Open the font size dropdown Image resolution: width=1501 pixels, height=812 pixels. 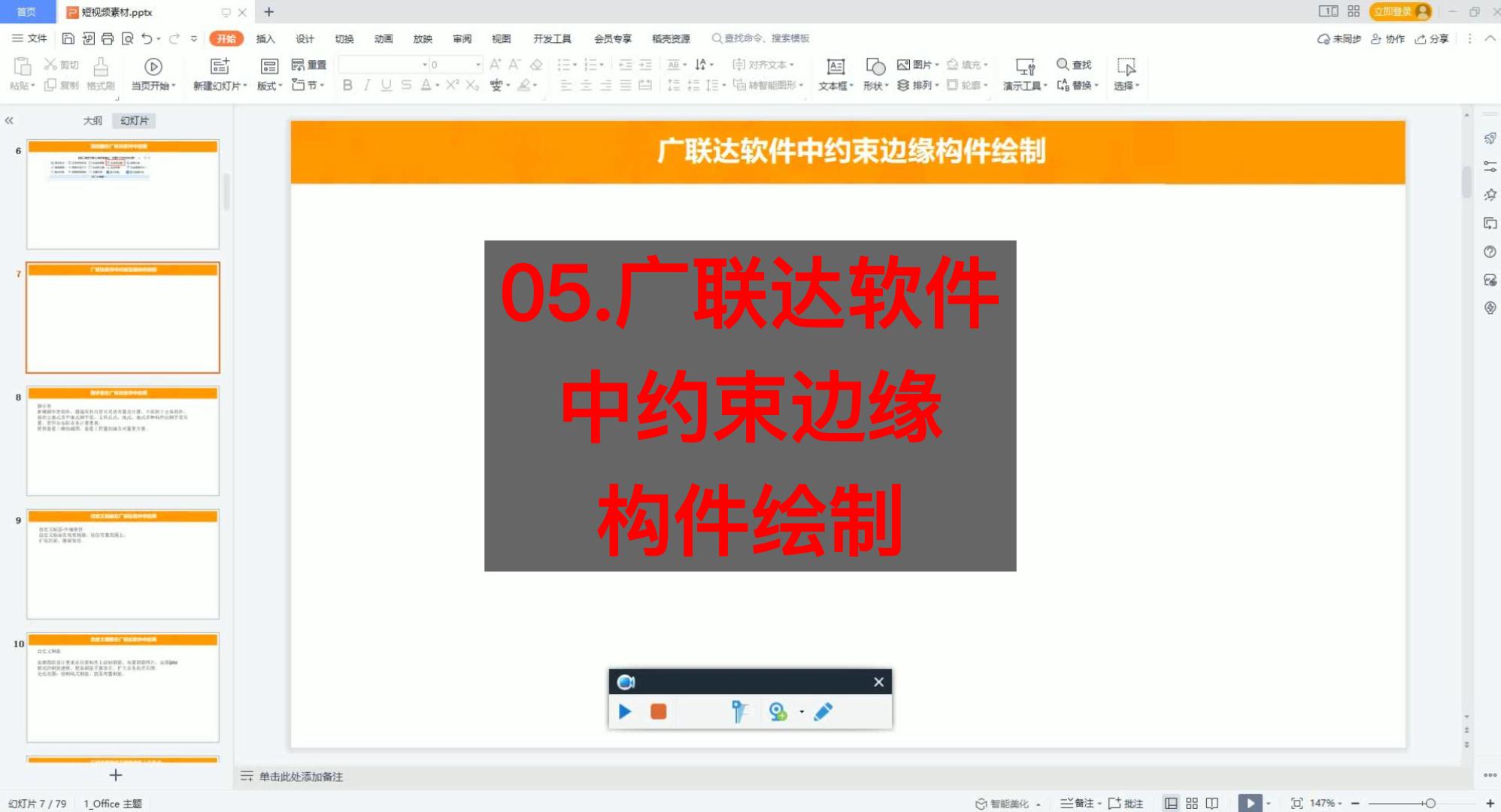(478, 65)
